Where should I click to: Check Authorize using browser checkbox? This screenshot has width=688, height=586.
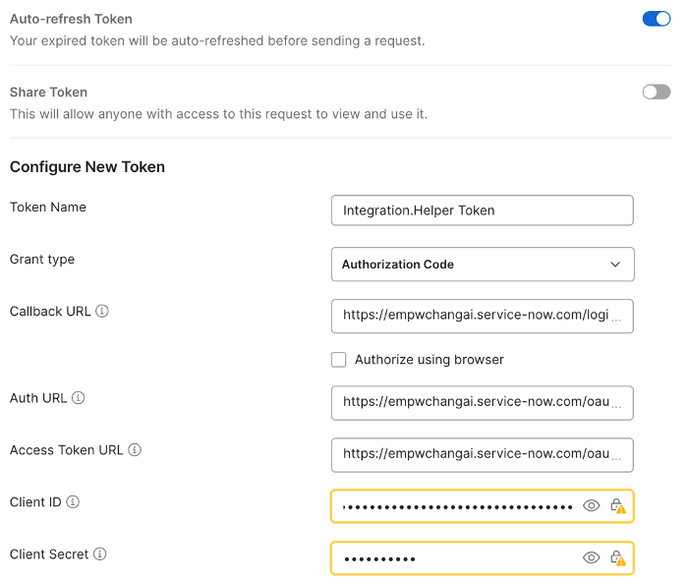click(339, 360)
